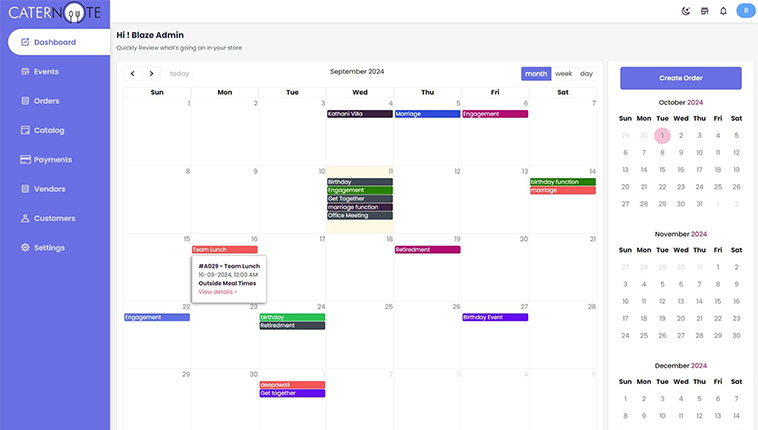Go to next month with right chevron

click(x=151, y=73)
